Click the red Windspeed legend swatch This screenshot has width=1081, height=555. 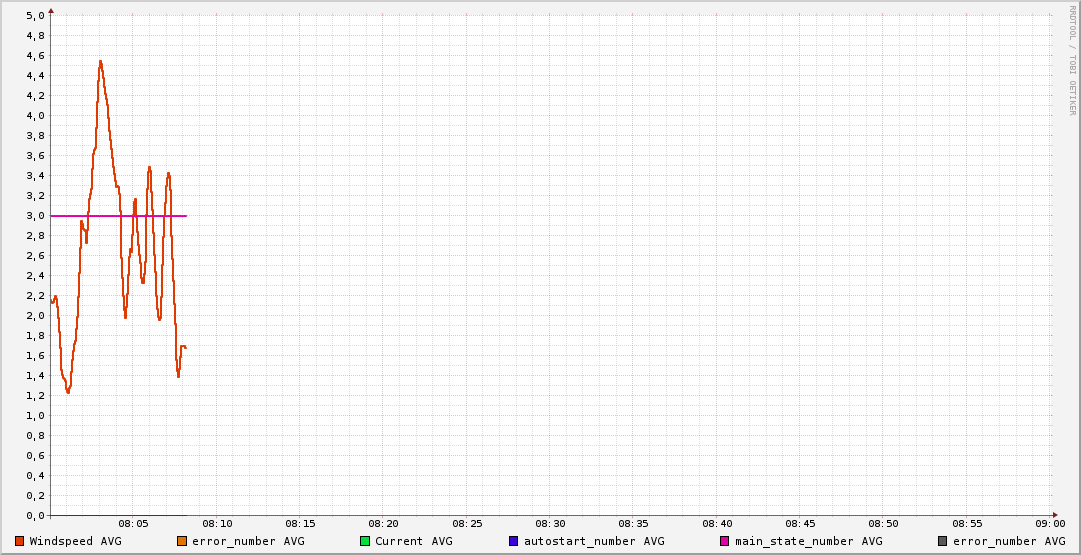pyautogui.click(x=20, y=541)
